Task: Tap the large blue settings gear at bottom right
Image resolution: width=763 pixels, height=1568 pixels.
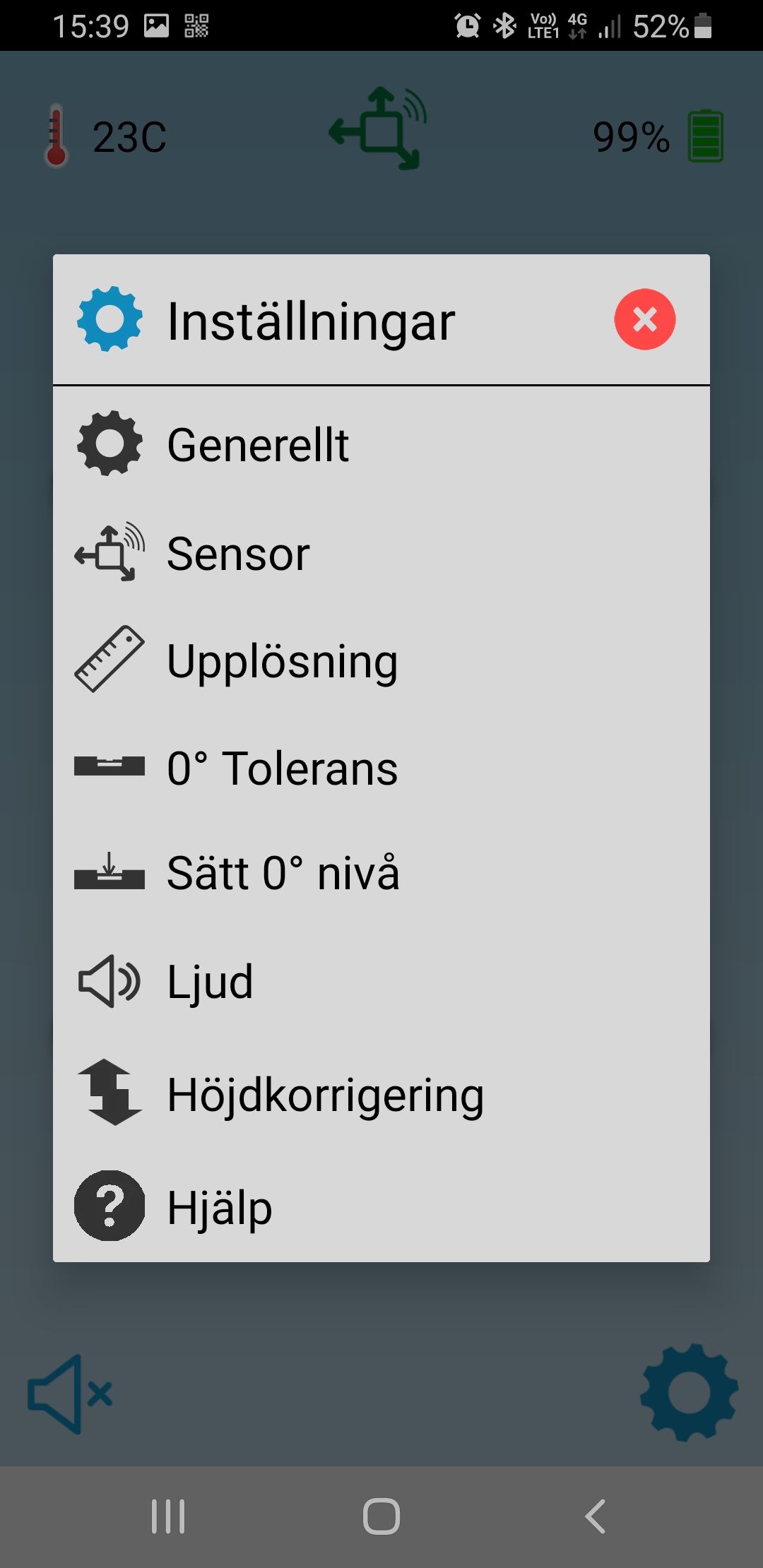Action: (689, 1392)
